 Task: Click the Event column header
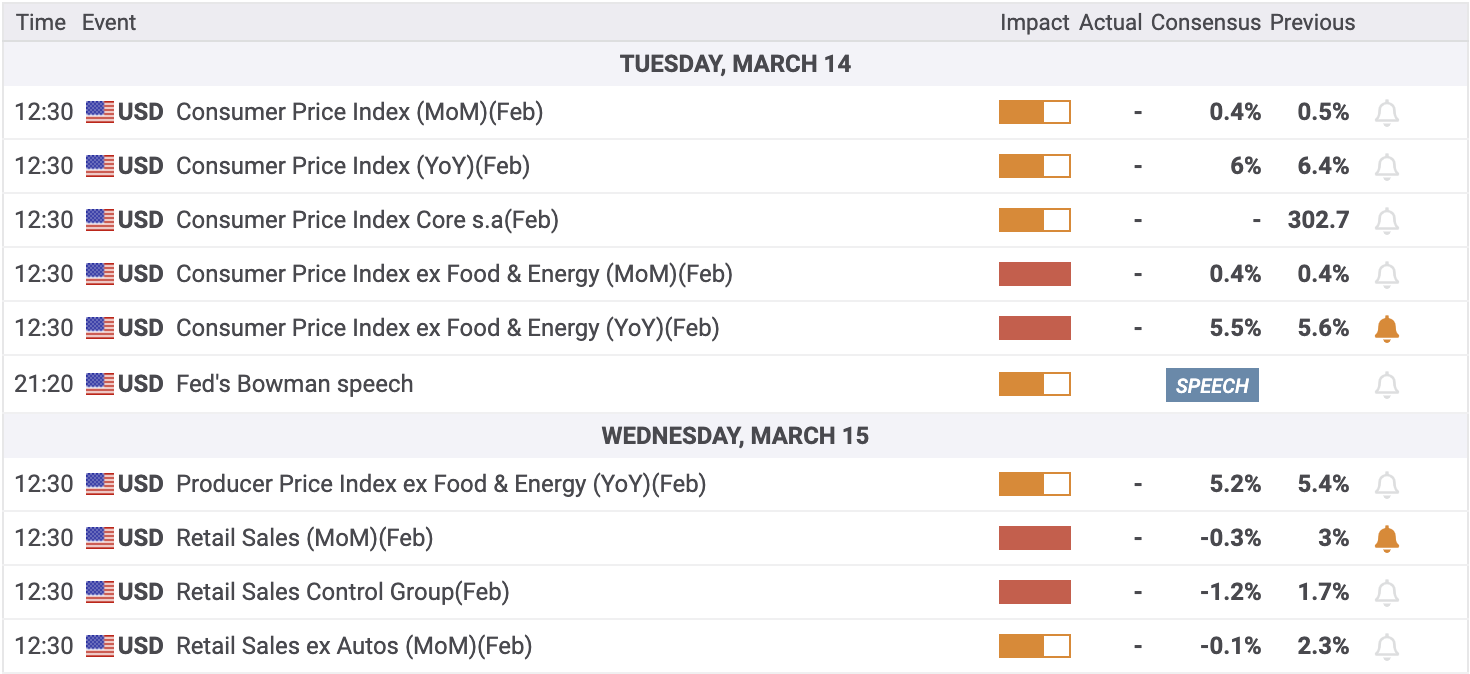pyautogui.click(x=109, y=22)
